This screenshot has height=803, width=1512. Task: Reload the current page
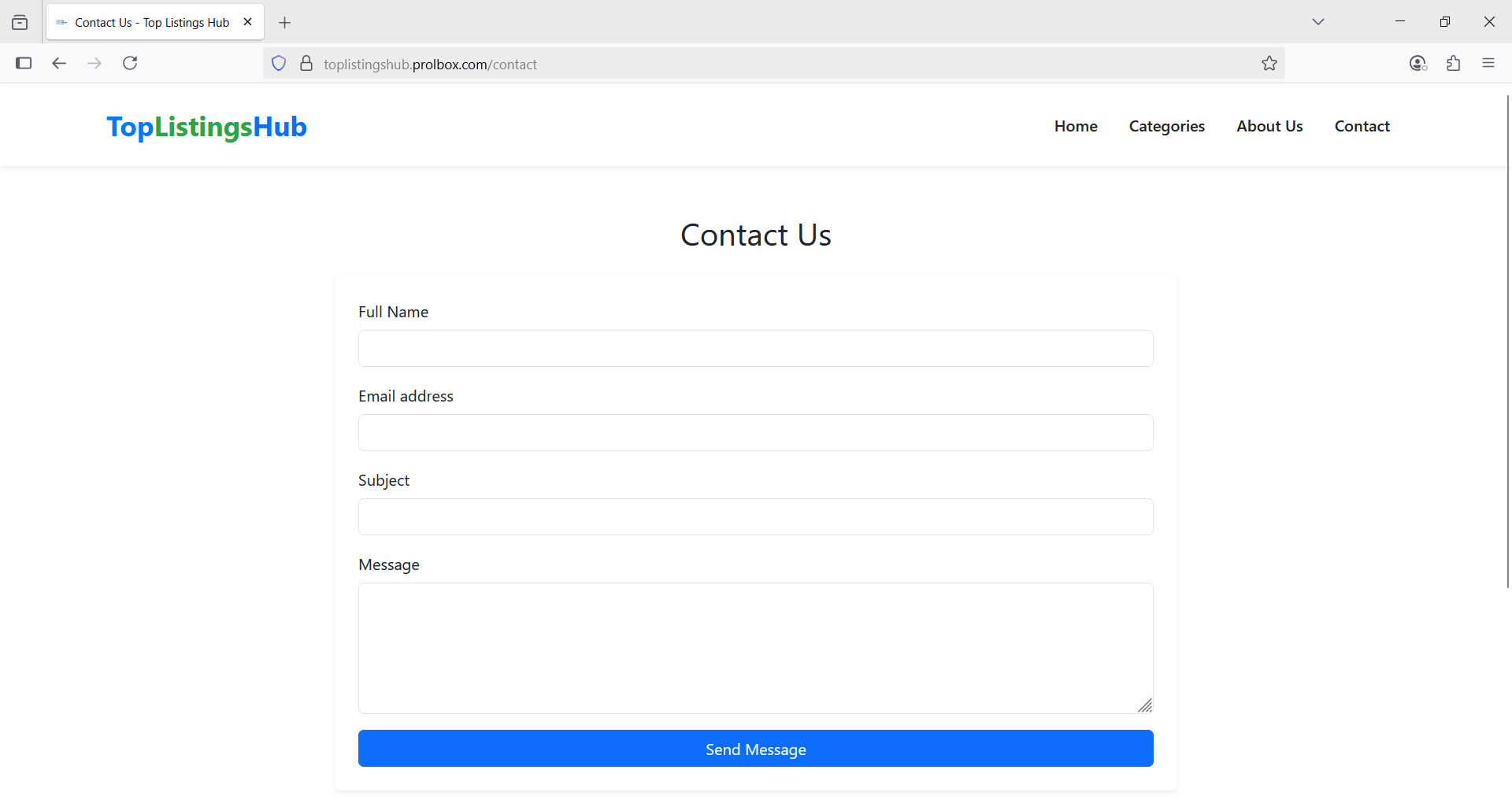tap(131, 63)
